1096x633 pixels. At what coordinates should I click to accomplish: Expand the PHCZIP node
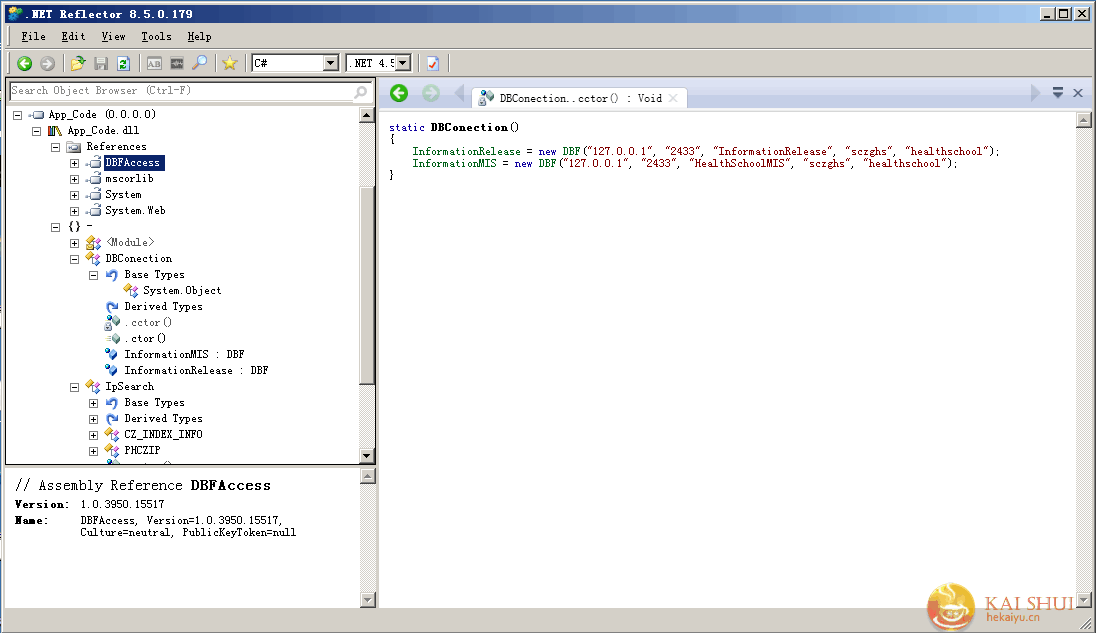(94, 451)
